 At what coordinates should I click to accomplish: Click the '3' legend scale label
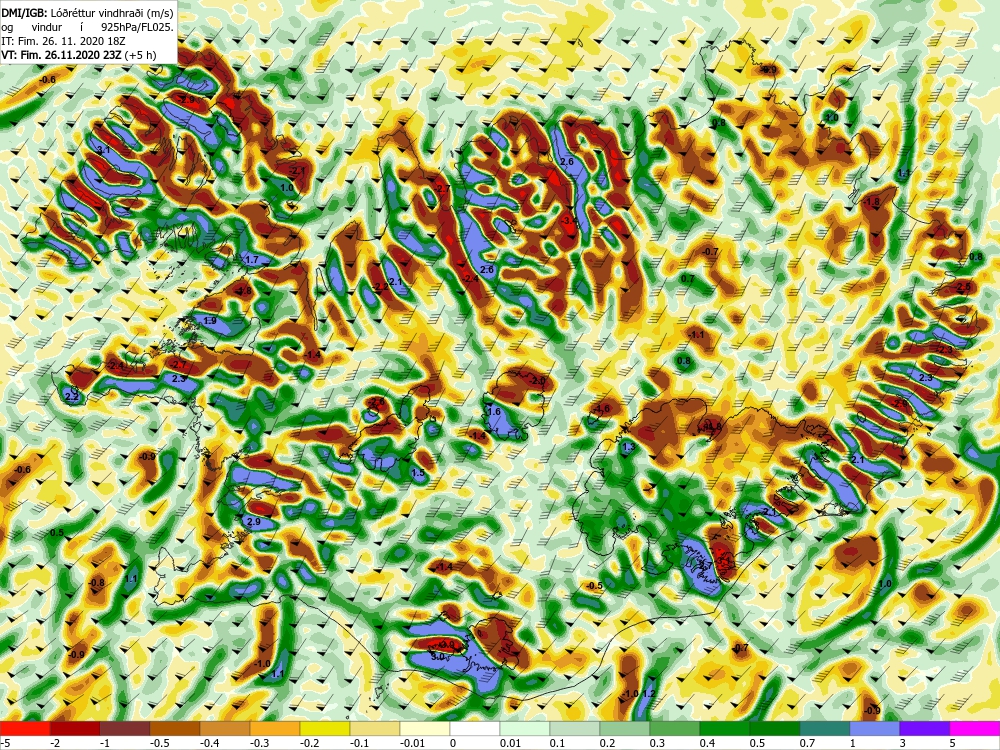904,743
